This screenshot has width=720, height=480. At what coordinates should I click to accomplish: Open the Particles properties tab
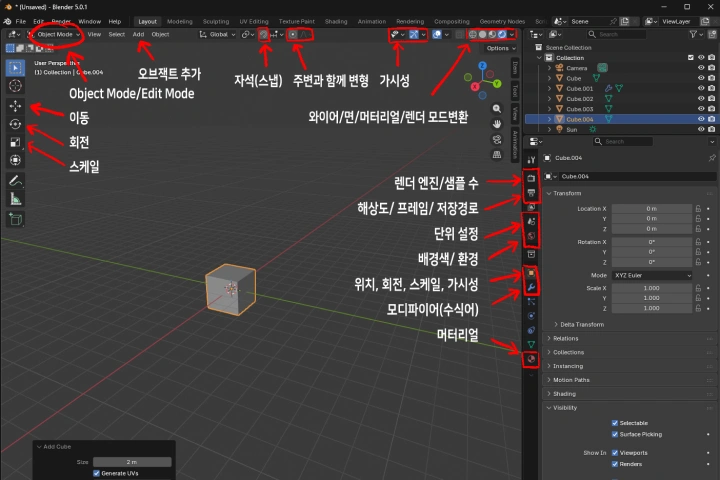[x=531, y=302]
